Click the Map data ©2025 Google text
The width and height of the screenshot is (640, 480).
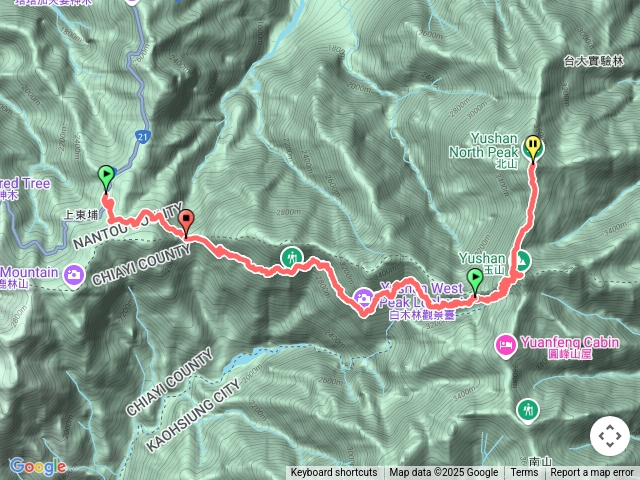[443, 473]
